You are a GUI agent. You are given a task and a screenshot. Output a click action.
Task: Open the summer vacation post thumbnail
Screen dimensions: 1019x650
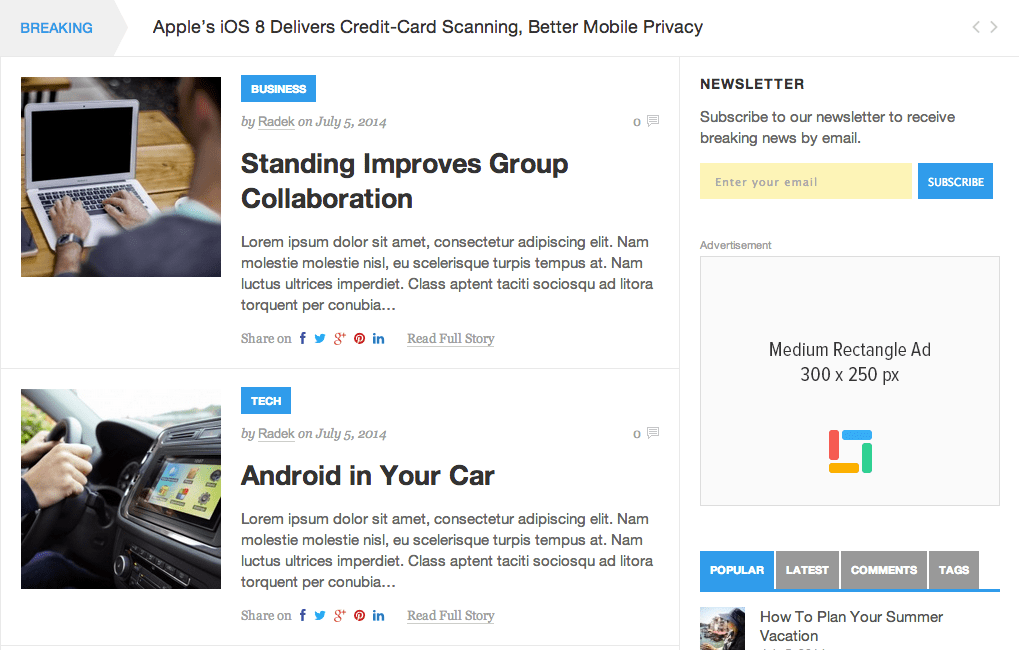[723, 629]
